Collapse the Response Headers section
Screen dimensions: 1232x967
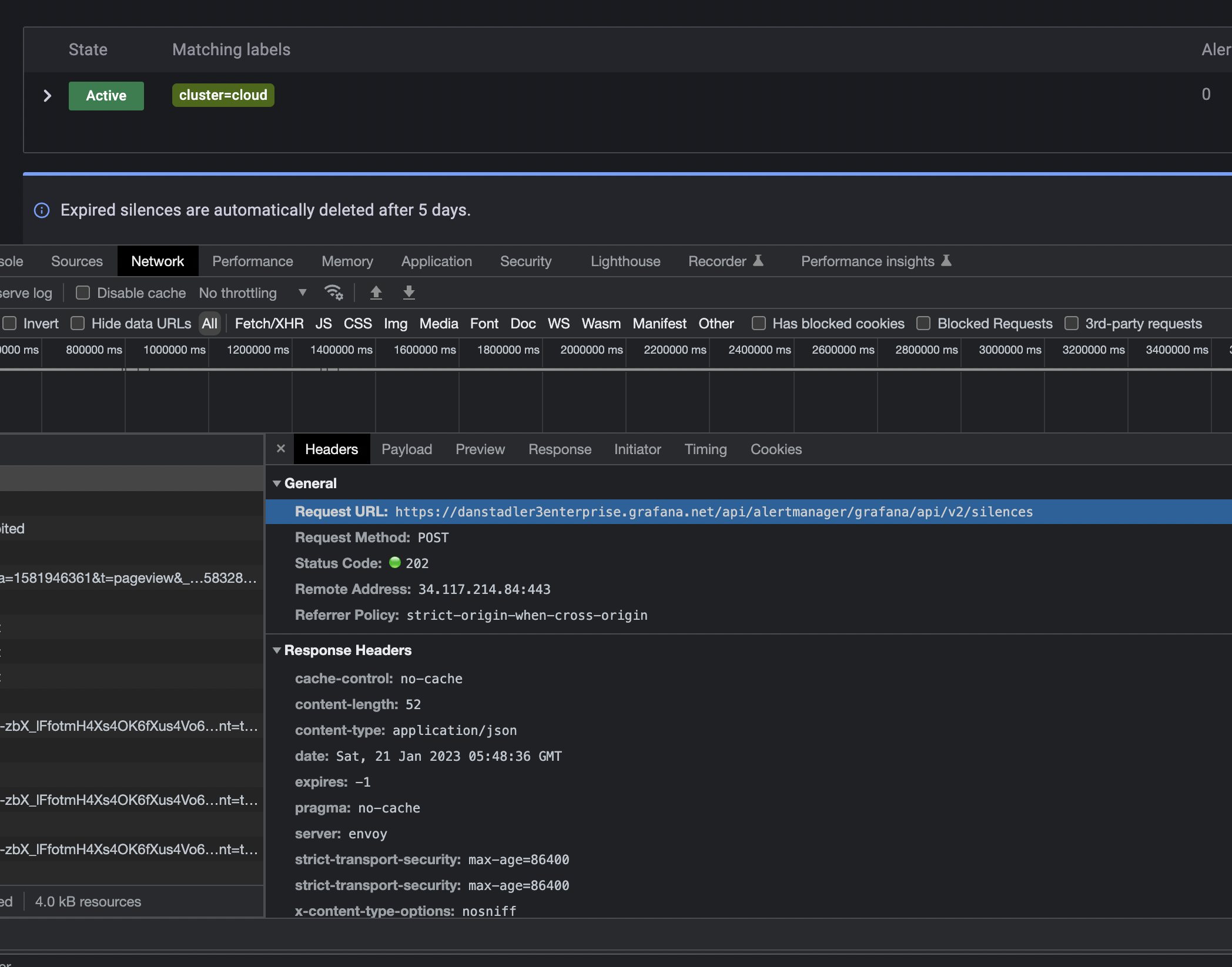pos(277,650)
